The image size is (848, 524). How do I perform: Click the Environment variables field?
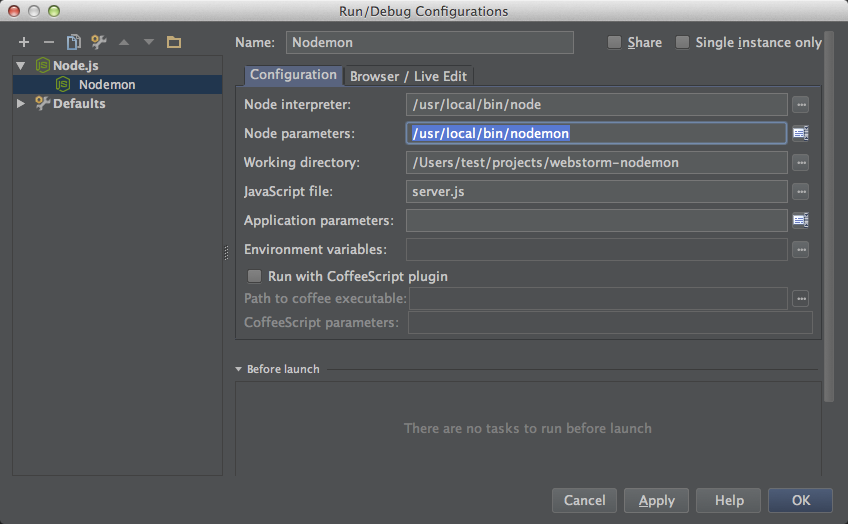[x=597, y=249]
